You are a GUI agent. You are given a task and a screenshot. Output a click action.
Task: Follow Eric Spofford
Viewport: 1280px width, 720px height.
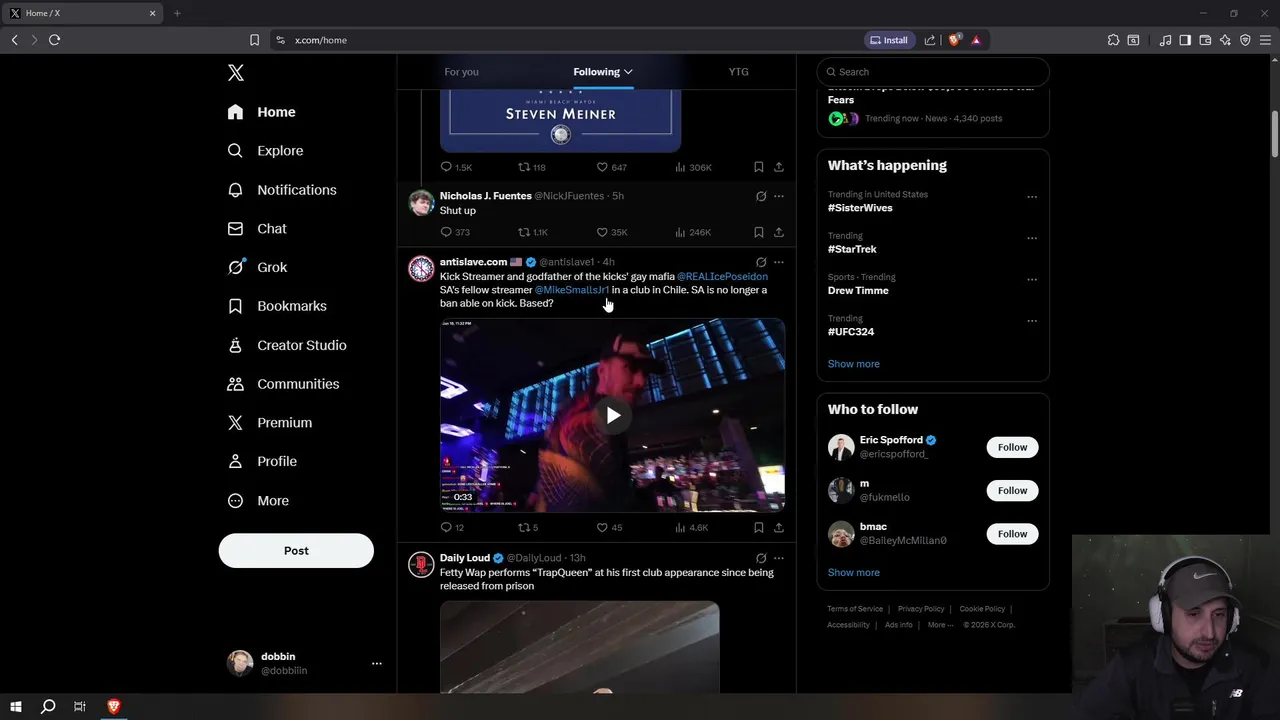[1012, 447]
